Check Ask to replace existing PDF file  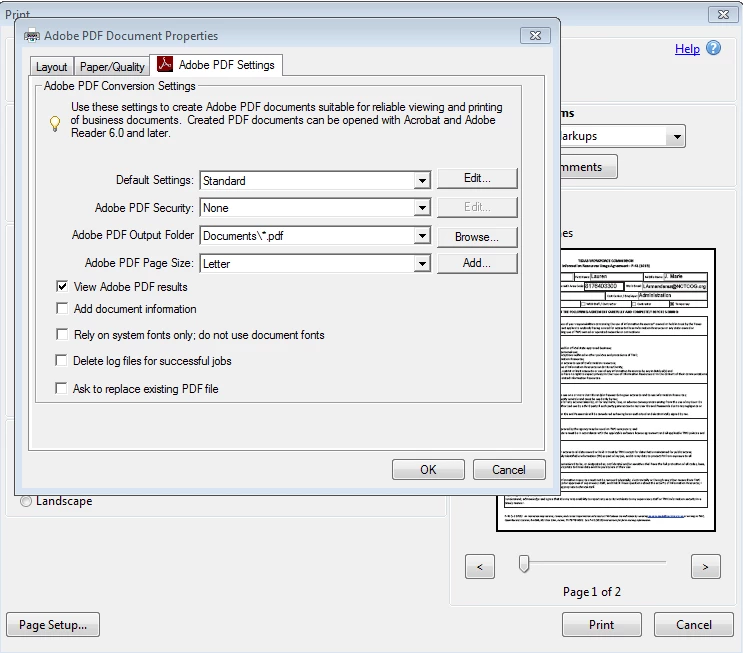point(61,389)
